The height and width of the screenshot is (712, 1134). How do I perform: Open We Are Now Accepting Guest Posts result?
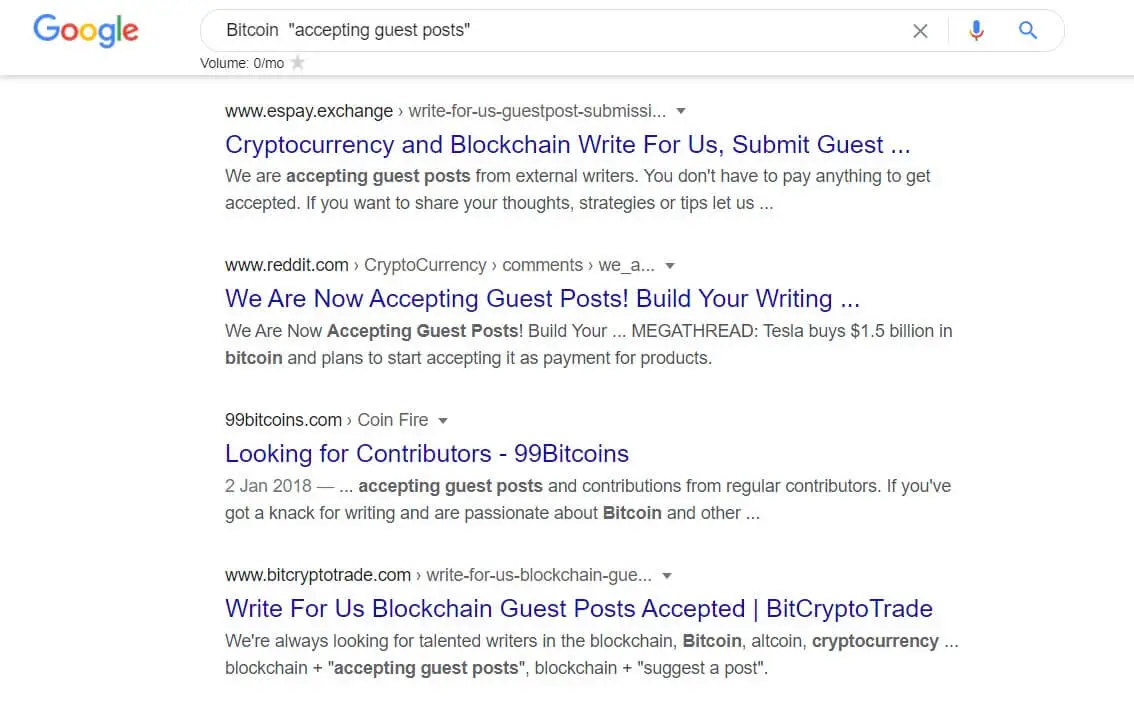point(542,298)
